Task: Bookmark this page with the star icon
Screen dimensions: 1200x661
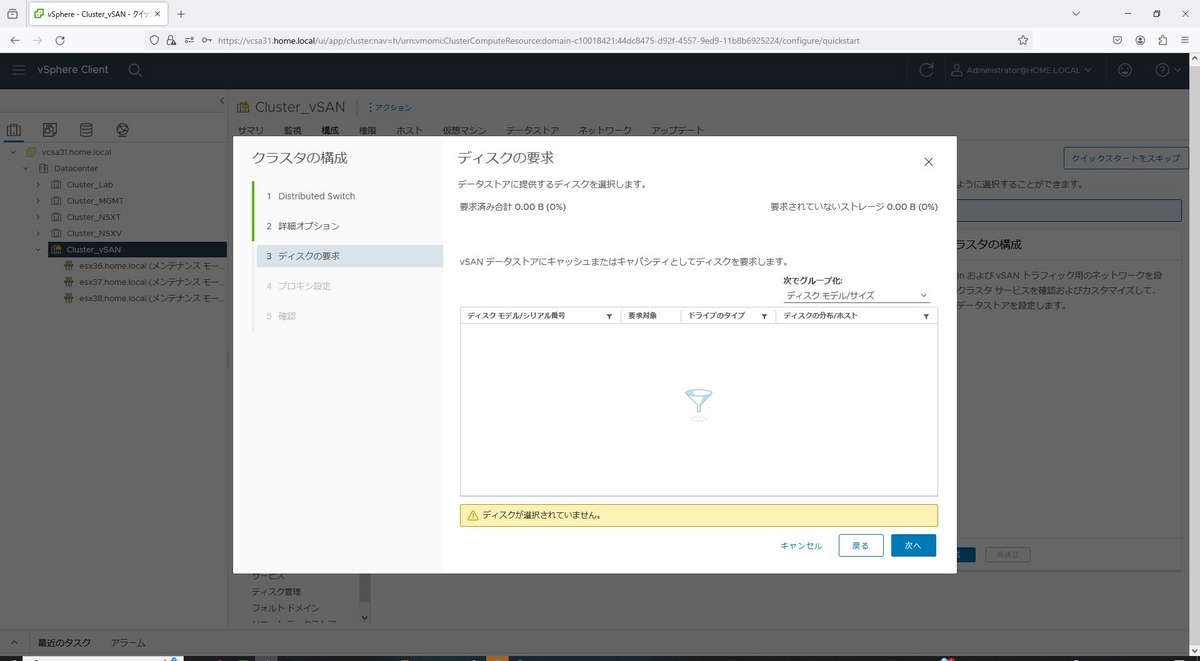Action: coord(1023,40)
